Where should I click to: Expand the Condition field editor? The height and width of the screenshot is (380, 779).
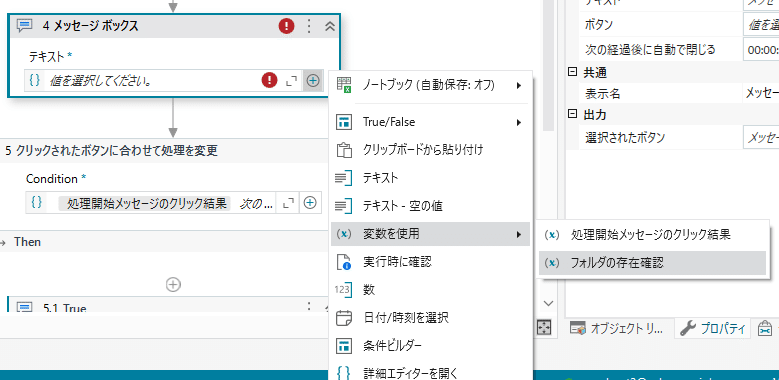288,203
